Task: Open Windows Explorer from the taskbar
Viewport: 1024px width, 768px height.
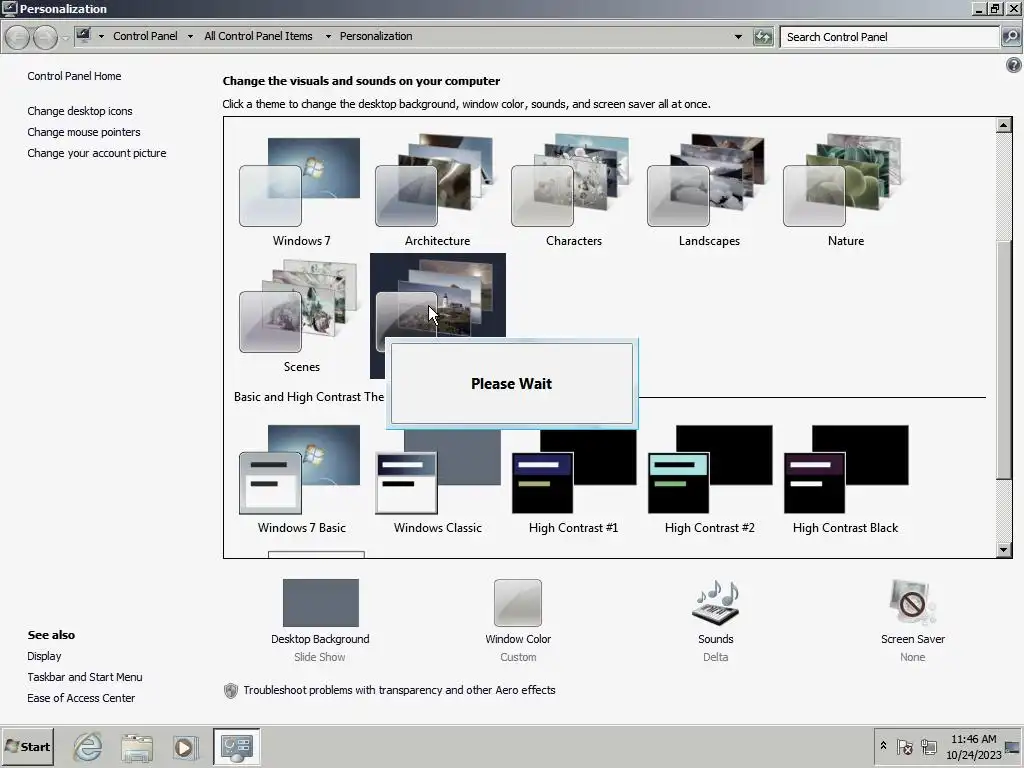Action: (136, 746)
